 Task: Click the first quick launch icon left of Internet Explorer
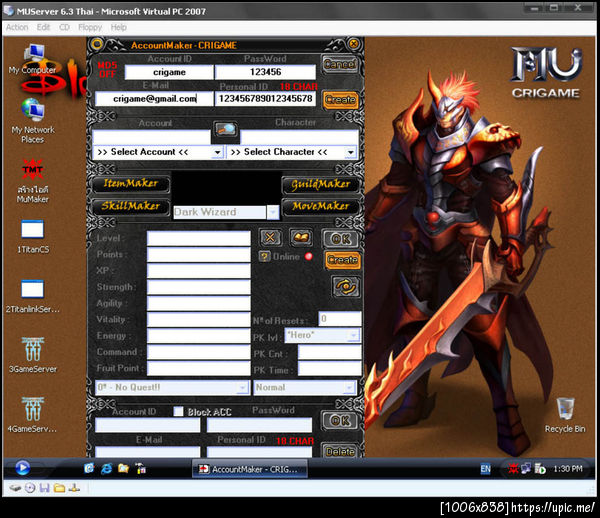point(89,468)
